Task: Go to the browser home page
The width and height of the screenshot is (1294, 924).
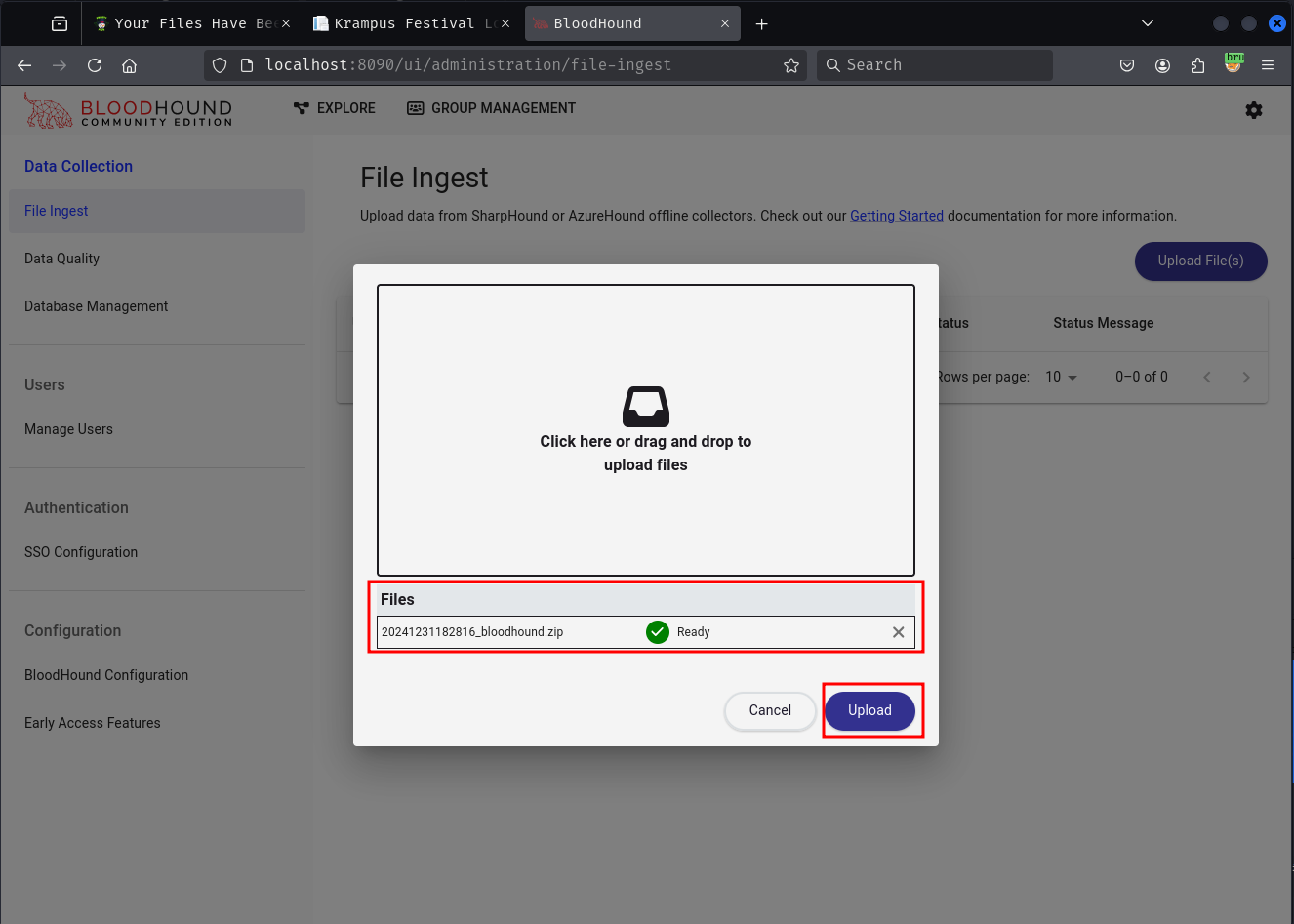Action: (129, 65)
